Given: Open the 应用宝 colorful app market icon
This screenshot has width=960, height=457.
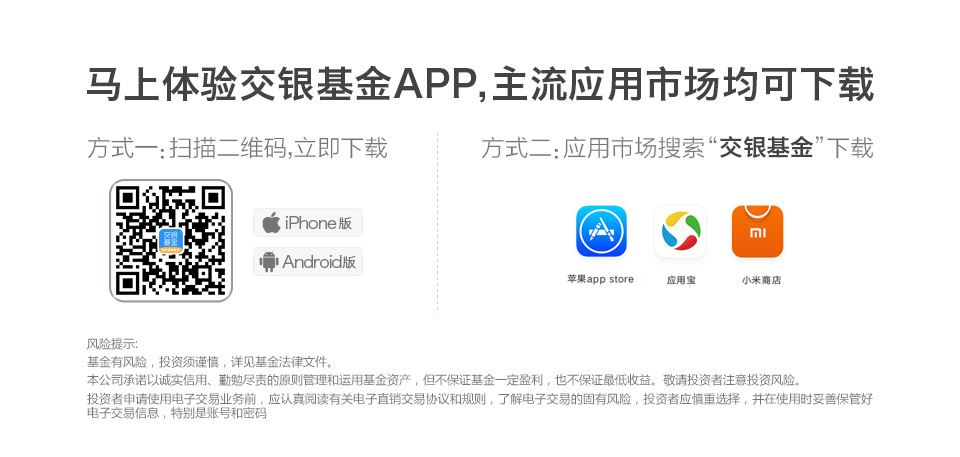Looking at the screenshot, I should (x=680, y=231).
